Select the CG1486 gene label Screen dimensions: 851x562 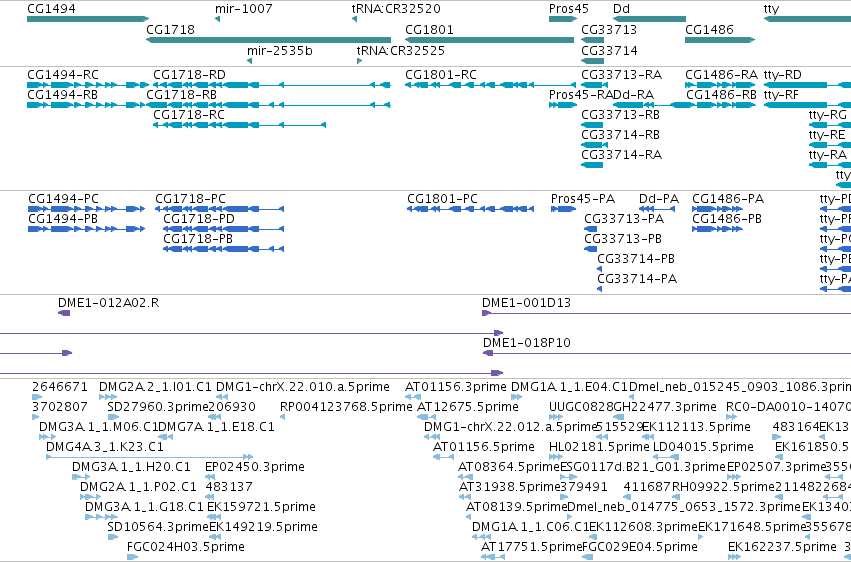click(x=709, y=29)
